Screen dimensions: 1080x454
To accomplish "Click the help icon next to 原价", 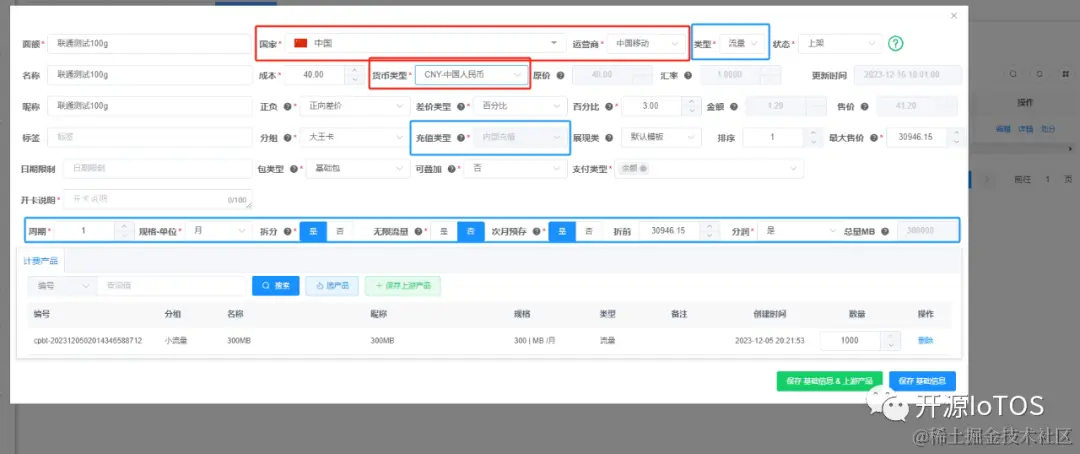I will (x=560, y=74).
